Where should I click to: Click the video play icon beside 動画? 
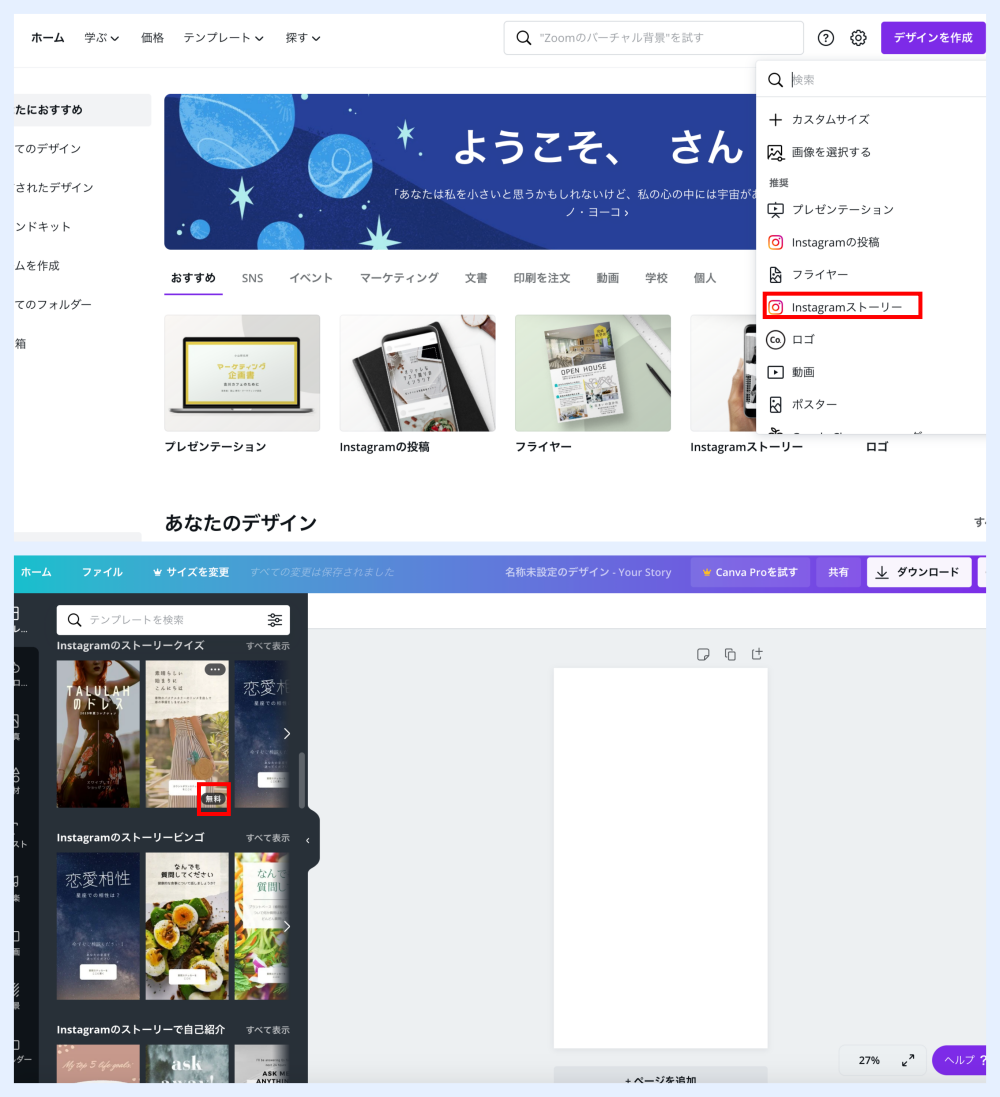(775, 372)
